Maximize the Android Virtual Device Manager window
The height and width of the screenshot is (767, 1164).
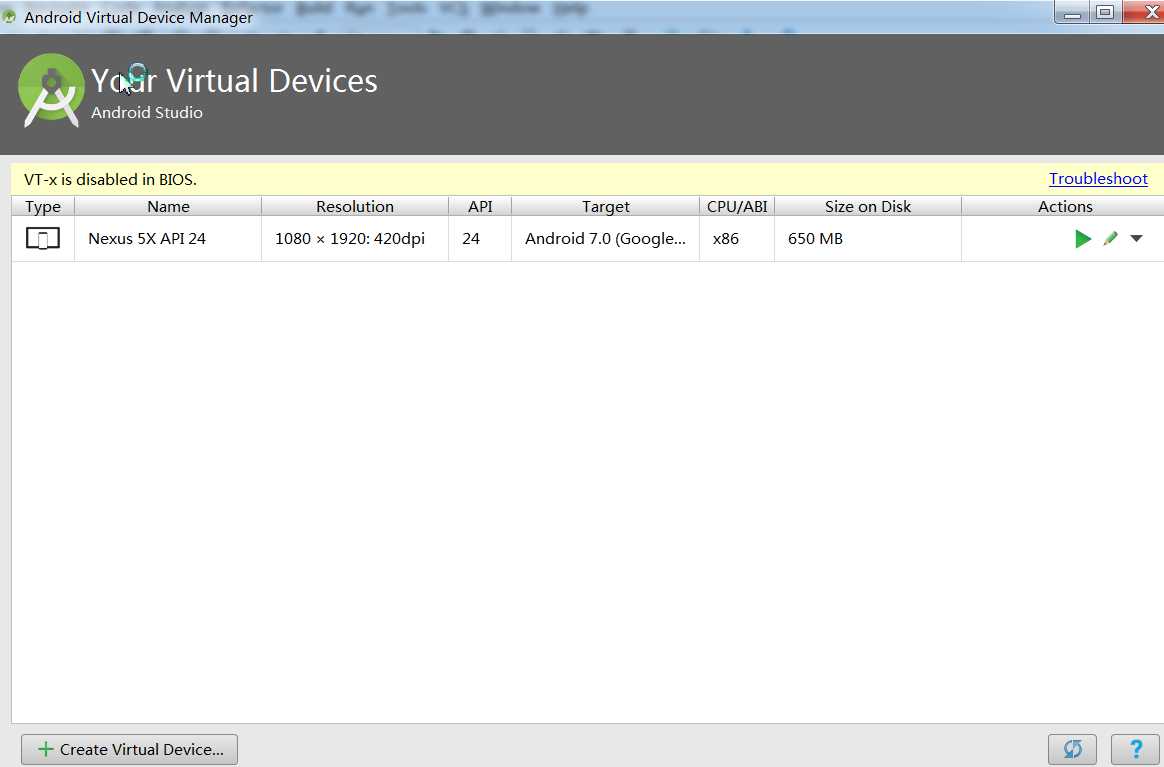coord(1105,13)
